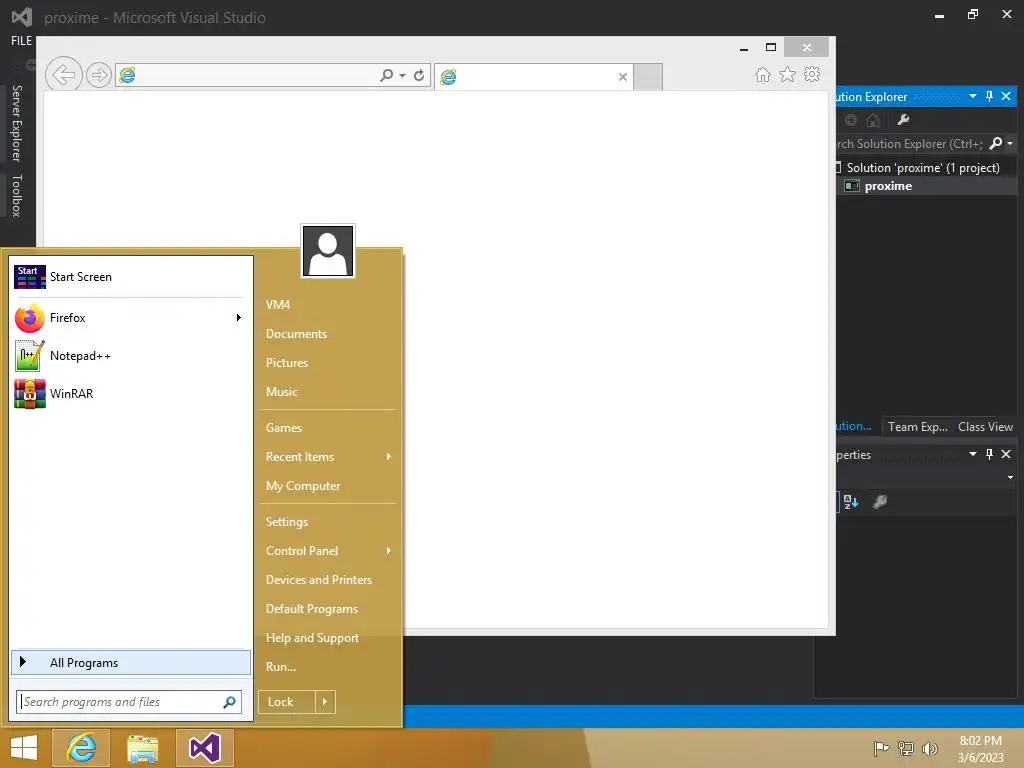
Task: Toggle auto-hide pin on Solution Explorer
Action: pyautogui.click(x=989, y=96)
